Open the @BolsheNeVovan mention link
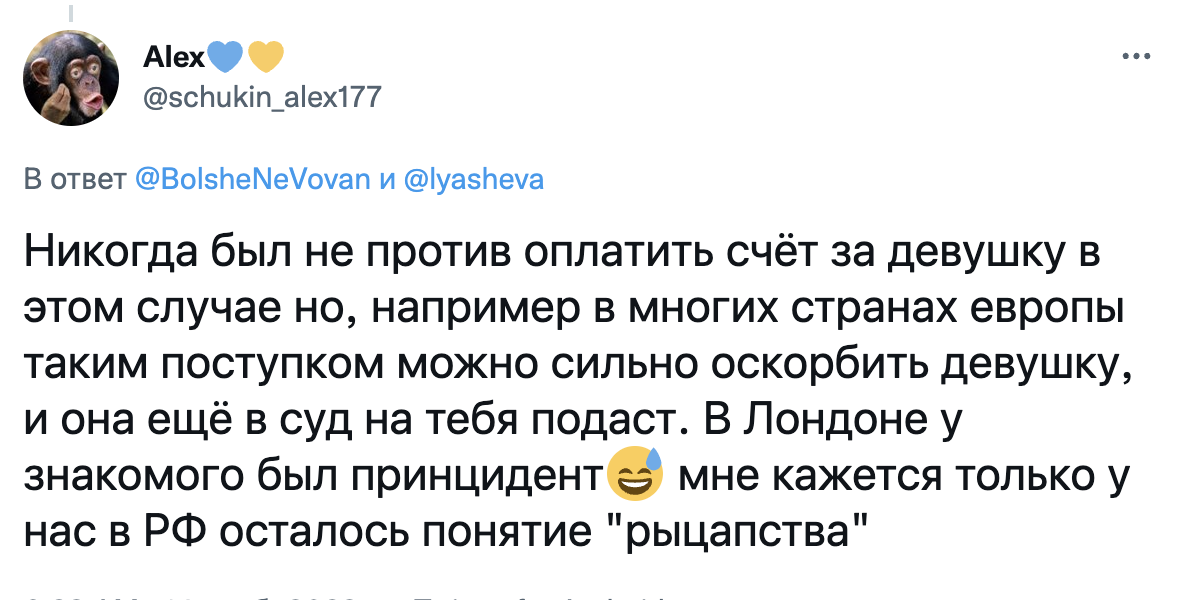This screenshot has width=1178, height=600. 253,180
